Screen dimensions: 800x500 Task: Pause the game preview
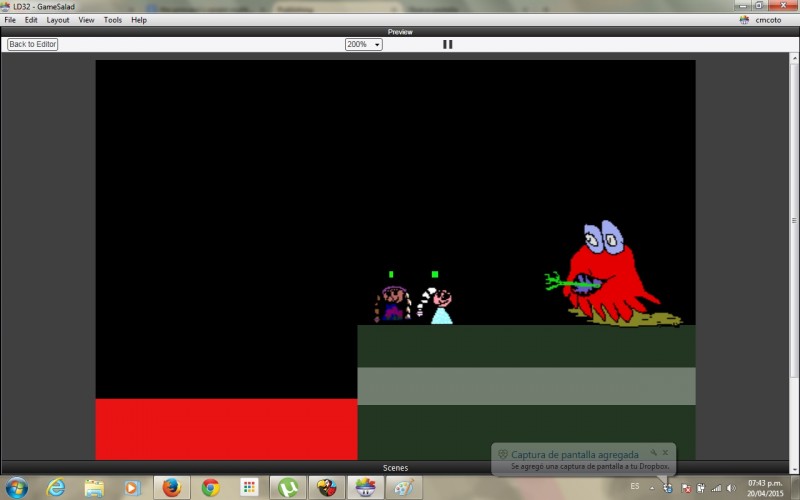[x=447, y=44]
